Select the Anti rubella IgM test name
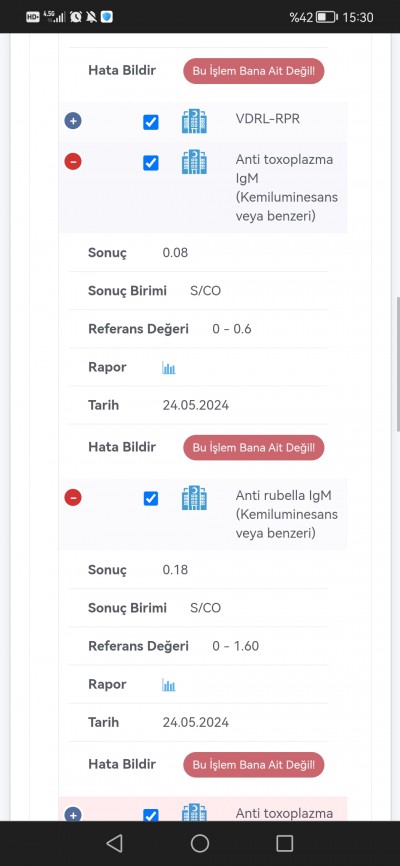 (x=286, y=514)
